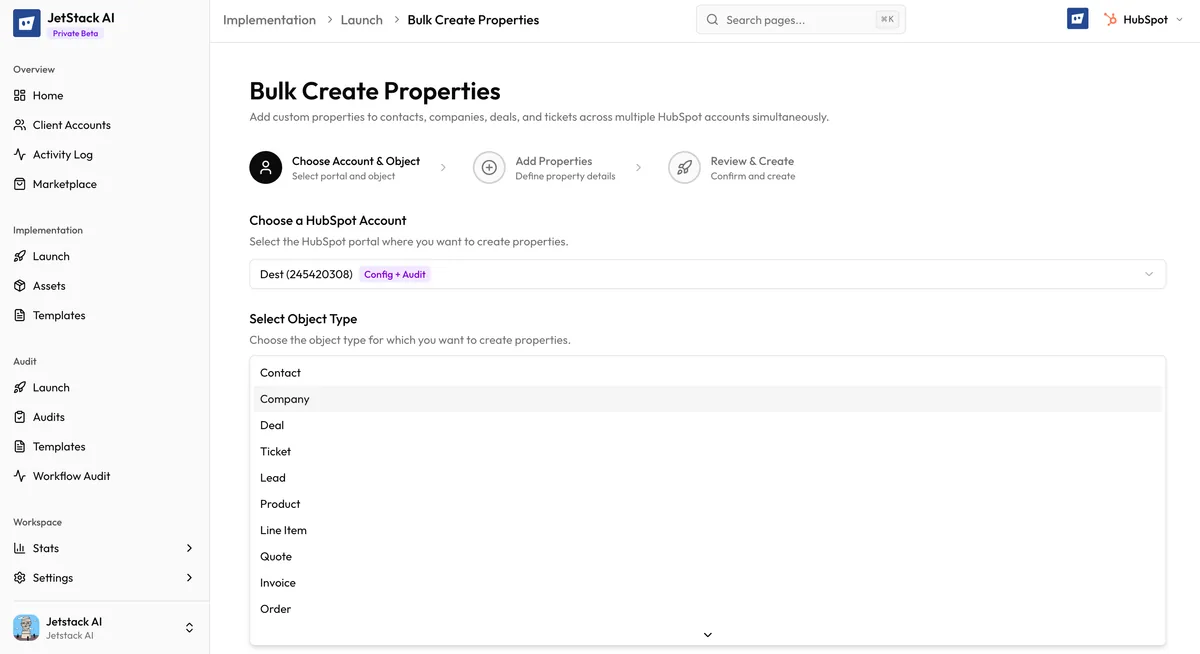Click the blue widget icon near HubSpot menu
This screenshot has height=654, width=1200.
coord(1077,18)
